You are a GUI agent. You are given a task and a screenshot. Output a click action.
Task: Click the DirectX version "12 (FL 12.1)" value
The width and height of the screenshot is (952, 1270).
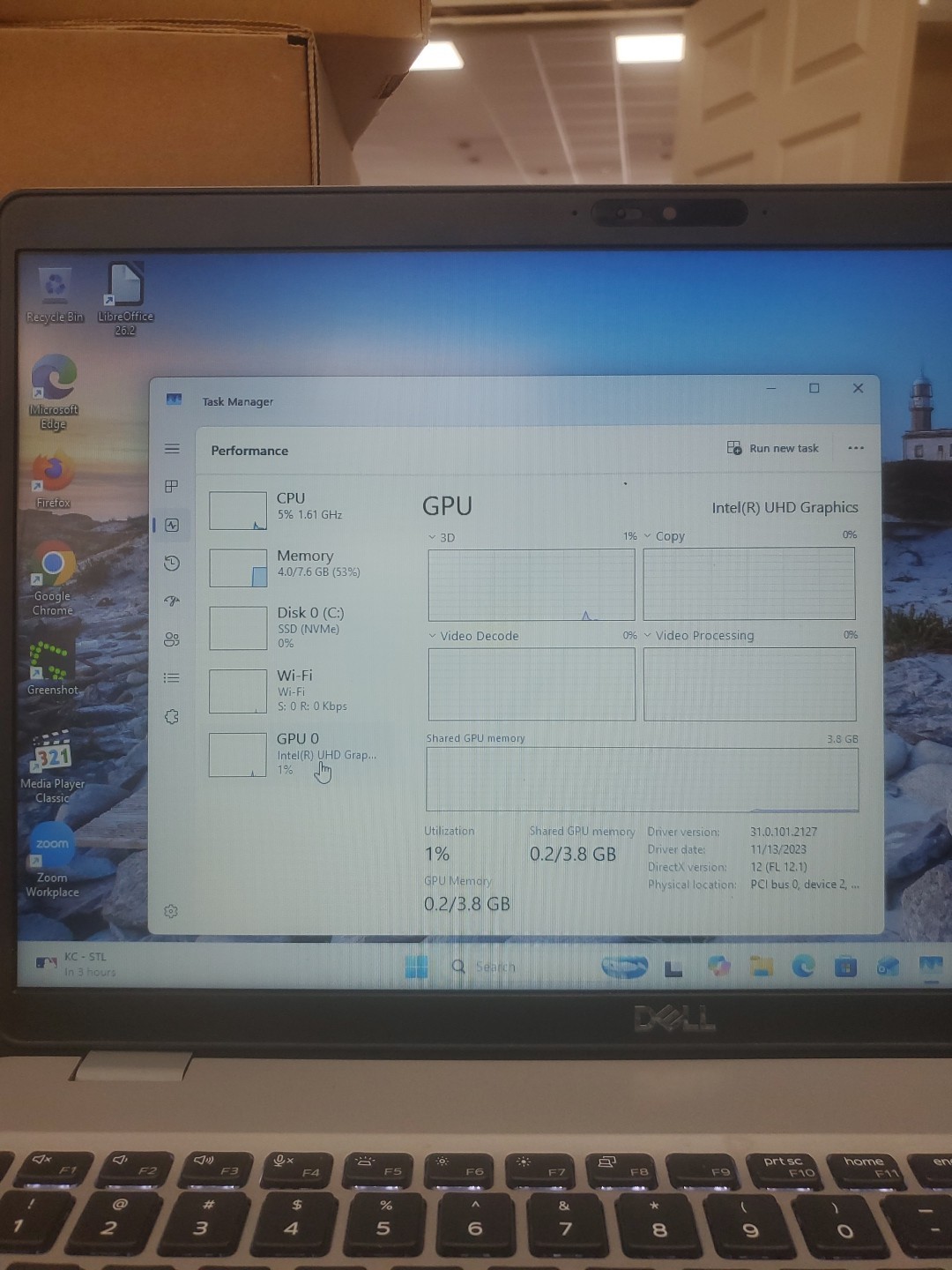778,867
